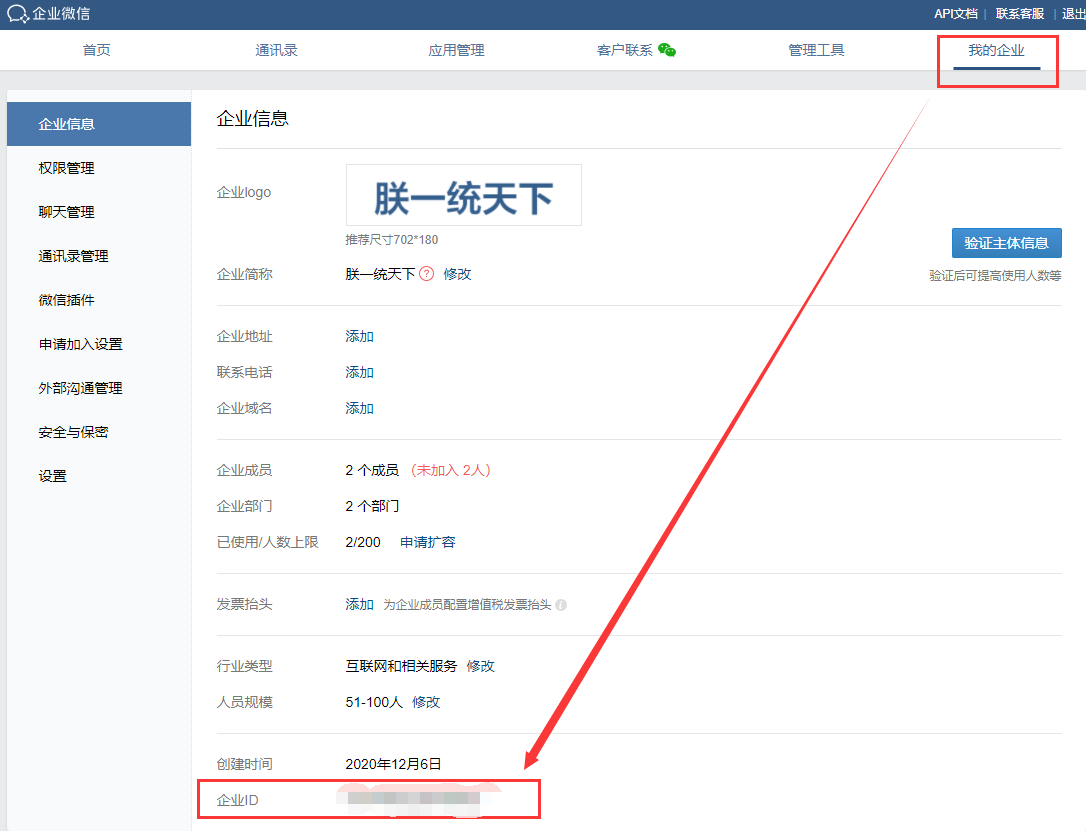Click 修改 next to 互联网和相关服务
The height and width of the screenshot is (831, 1086).
pos(480,666)
